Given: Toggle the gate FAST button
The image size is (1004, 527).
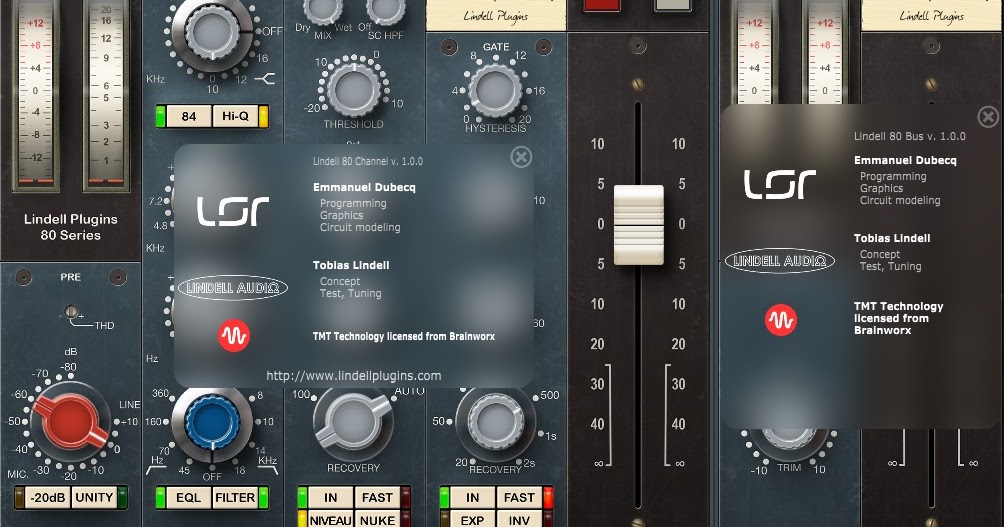Looking at the screenshot, I should pyautogui.click(x=519, y=498).
